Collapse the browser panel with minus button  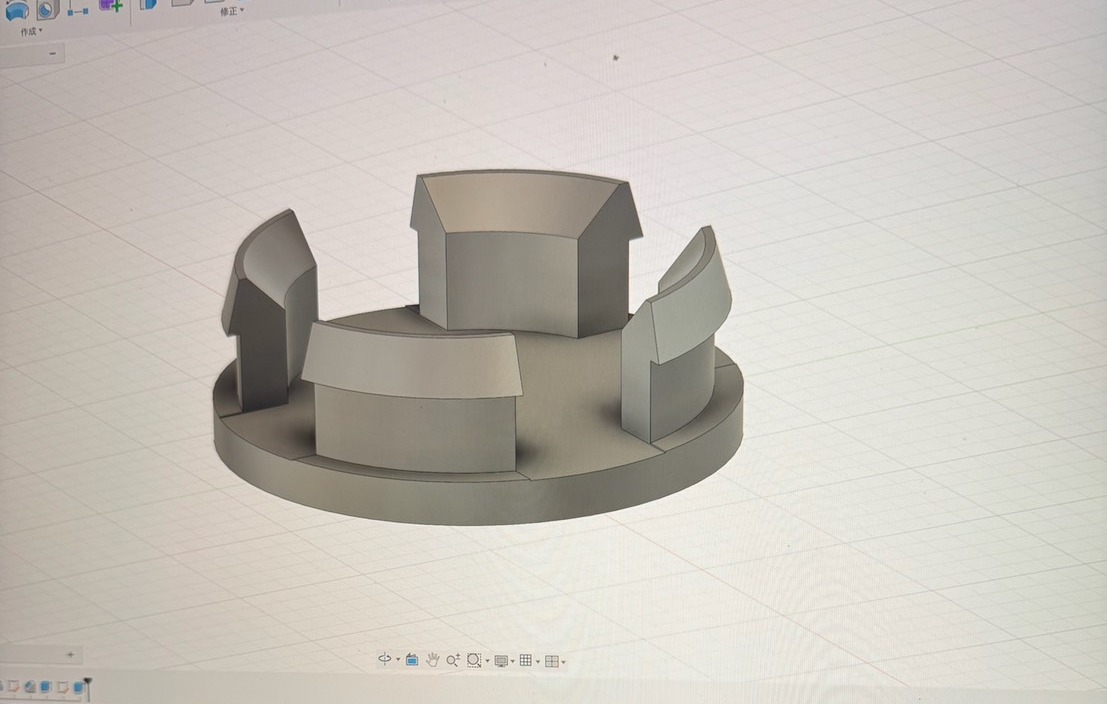click(x=53, y=54)
